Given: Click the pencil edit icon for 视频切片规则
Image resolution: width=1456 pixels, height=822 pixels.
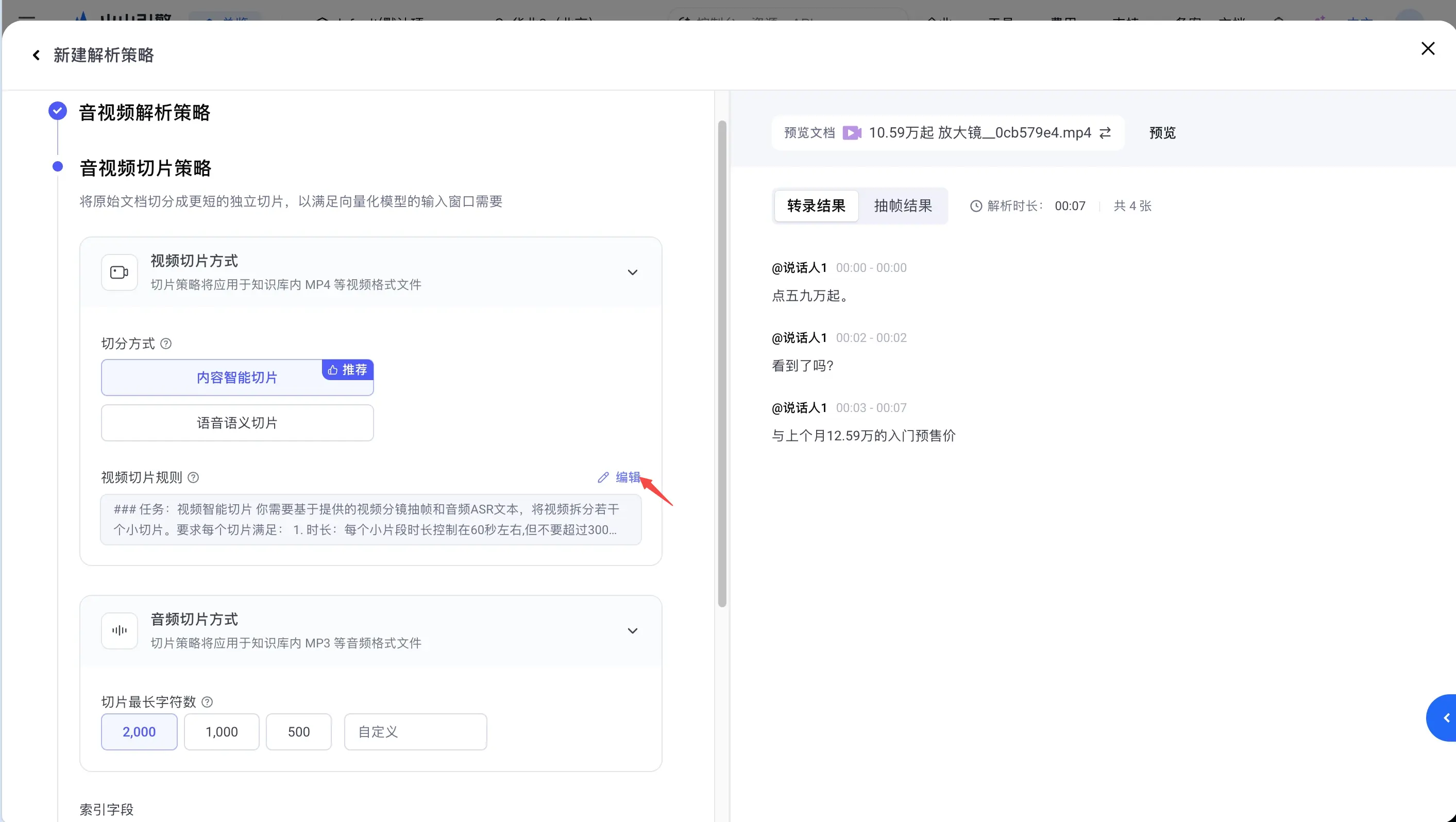Looking at the screenshot, I should pyautogui.click(x=603, y=477).
